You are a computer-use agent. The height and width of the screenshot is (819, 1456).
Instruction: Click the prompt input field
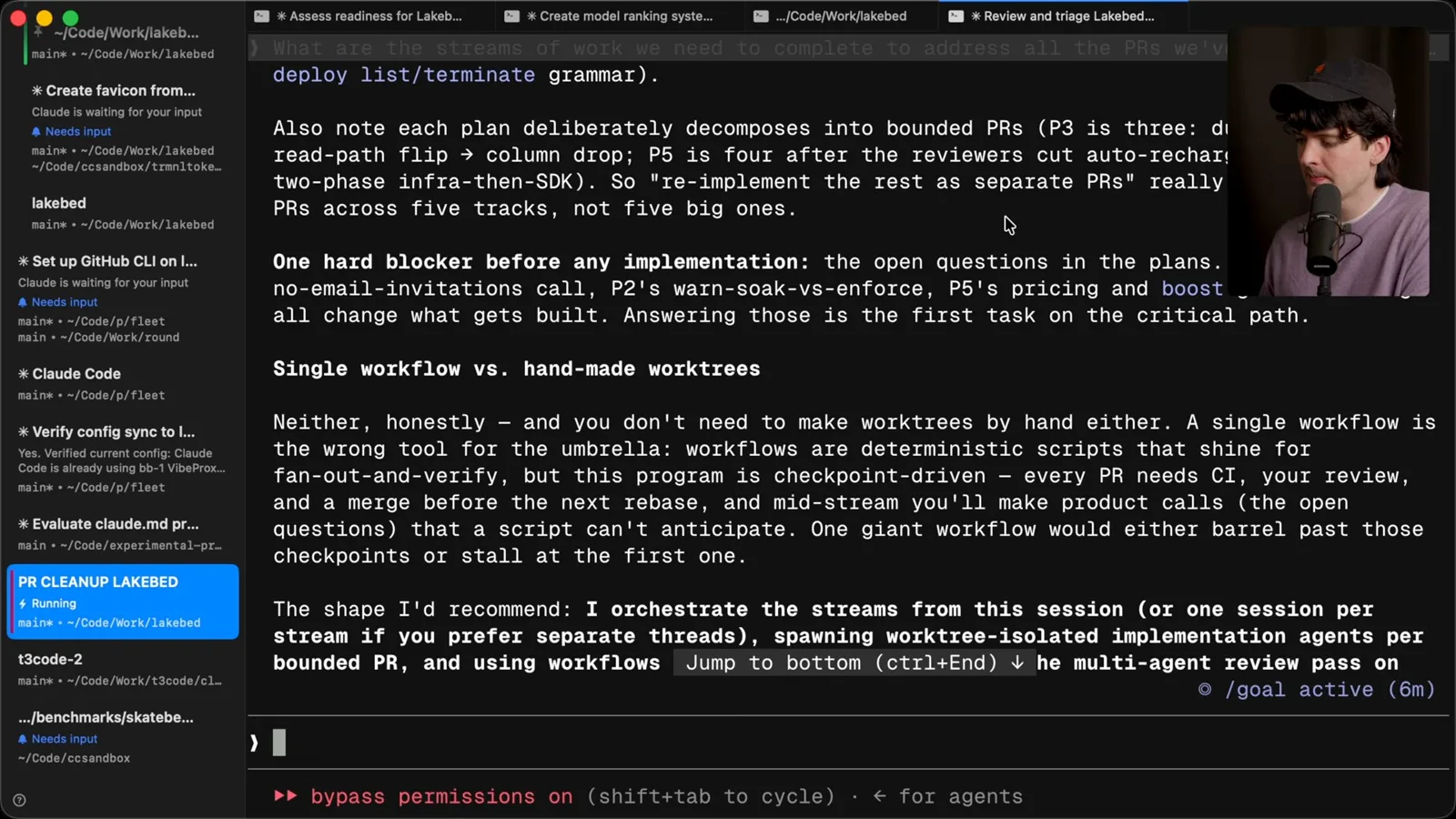pyautogui.click(x=846, y=743)
